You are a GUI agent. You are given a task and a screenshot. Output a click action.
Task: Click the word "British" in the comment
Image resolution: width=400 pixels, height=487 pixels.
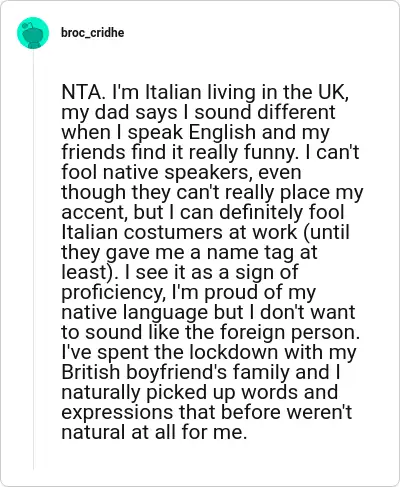[x=91, y=372]
